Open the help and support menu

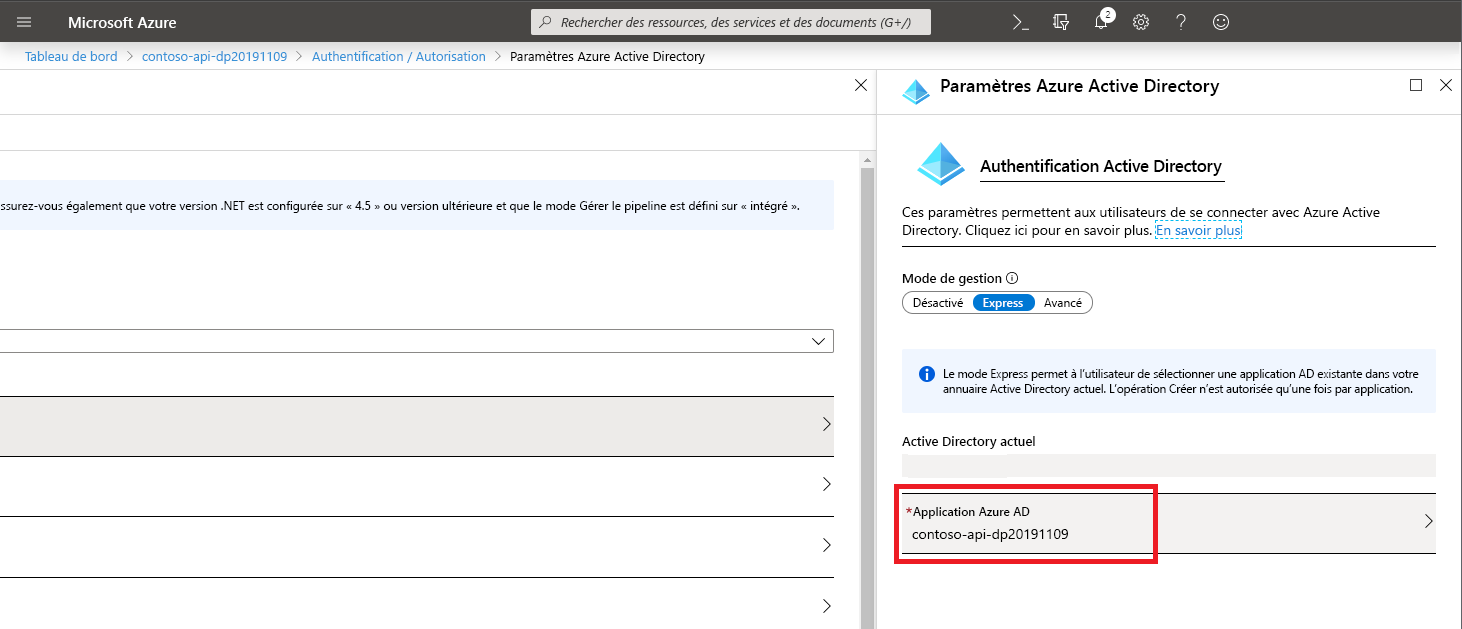1180,21
